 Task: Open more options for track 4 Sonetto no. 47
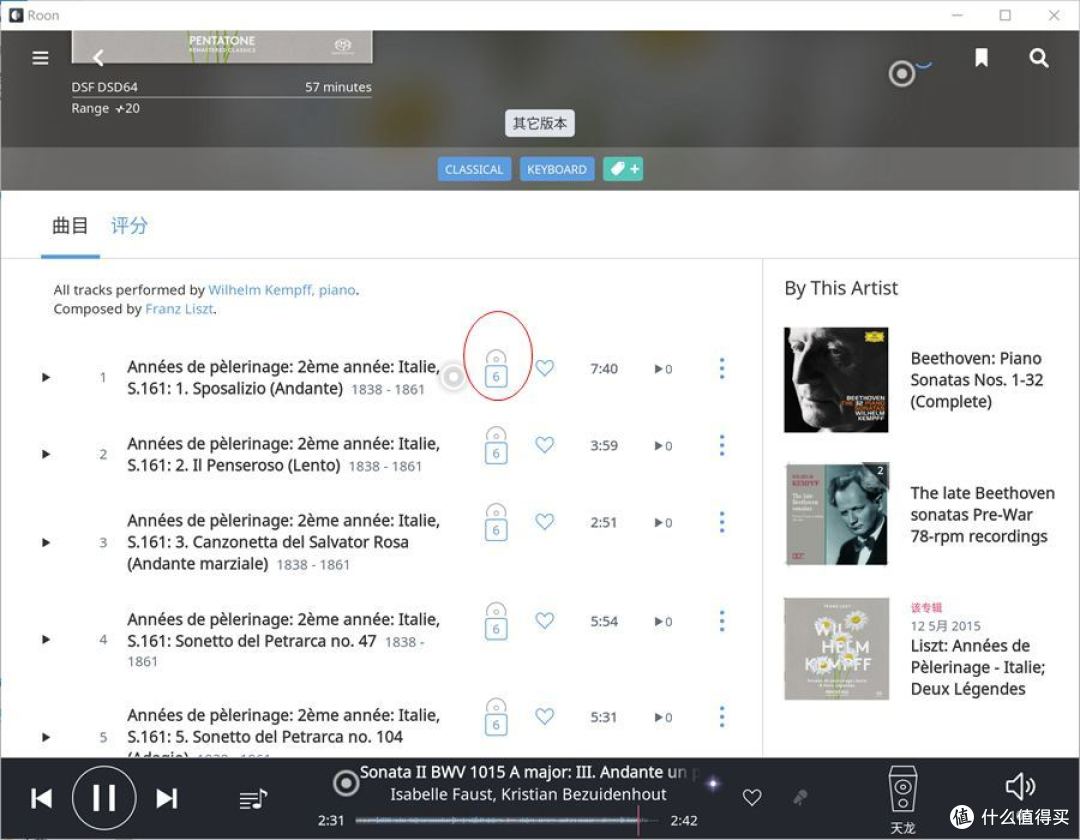[x=722, y=621]
